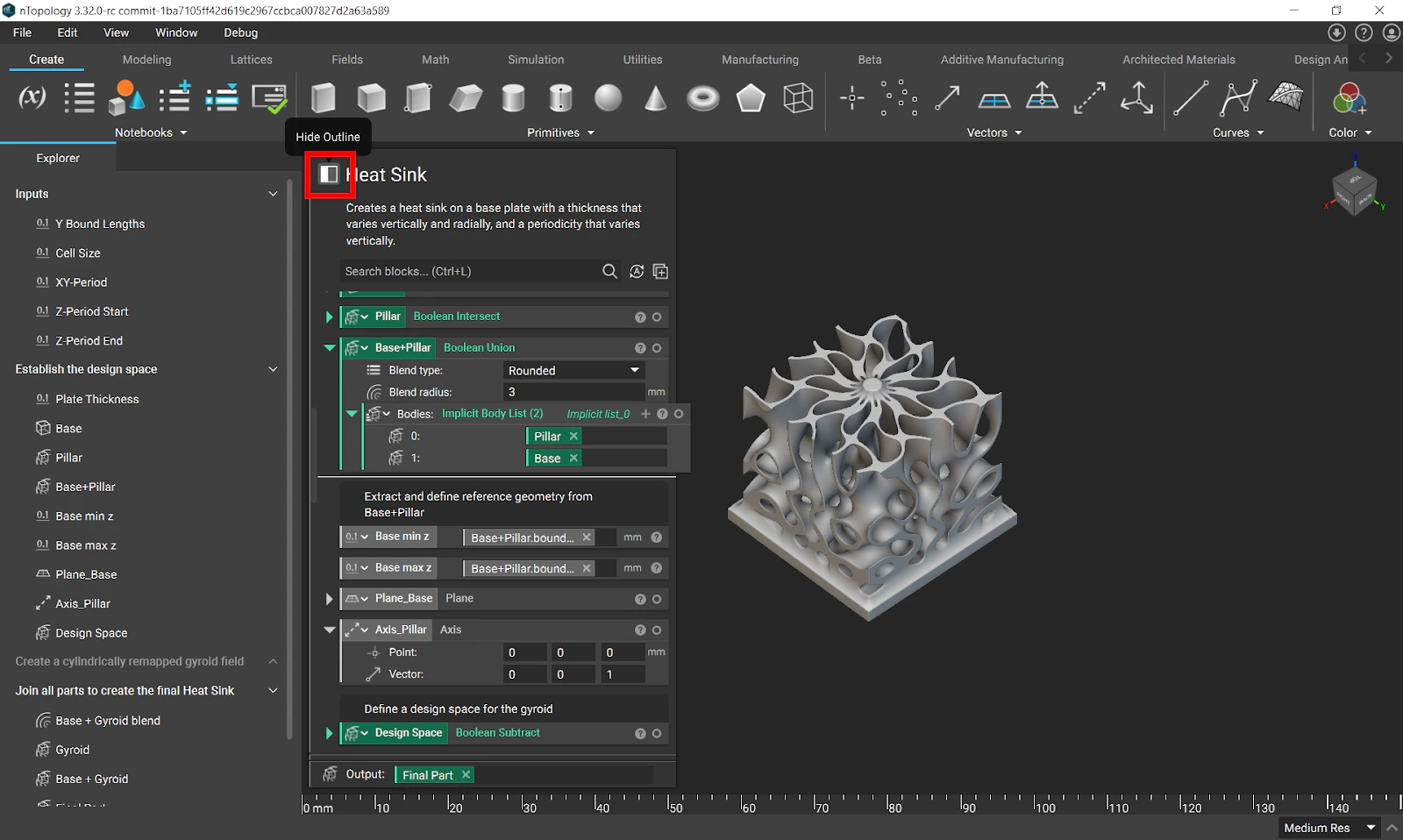Image resolution: width=1403 pixels, height=840 pixels.
Task: Click the Blend radius input field
Action: [573, 392]
